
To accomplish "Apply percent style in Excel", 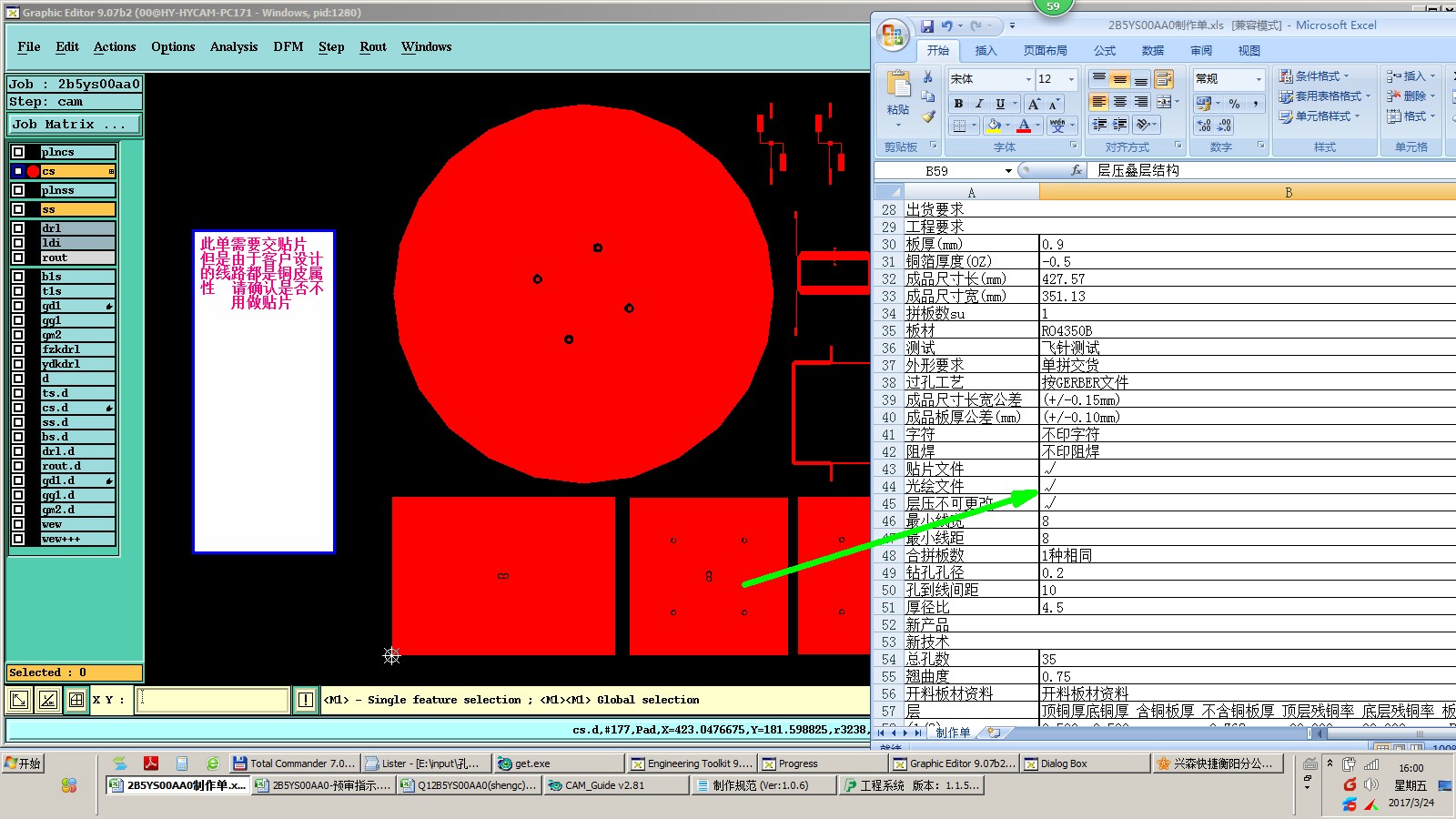I will 1234,104.
